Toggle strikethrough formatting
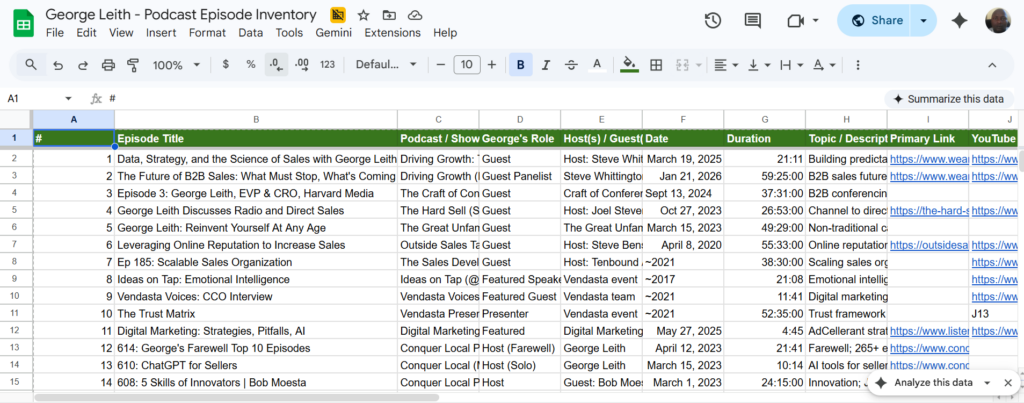Screen dimensions: 1024x403 571,65
